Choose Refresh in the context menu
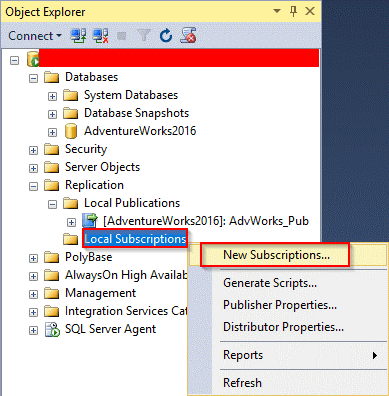This screenshot has width=389, height=396. pyautogui.click(x=242, y=383)
